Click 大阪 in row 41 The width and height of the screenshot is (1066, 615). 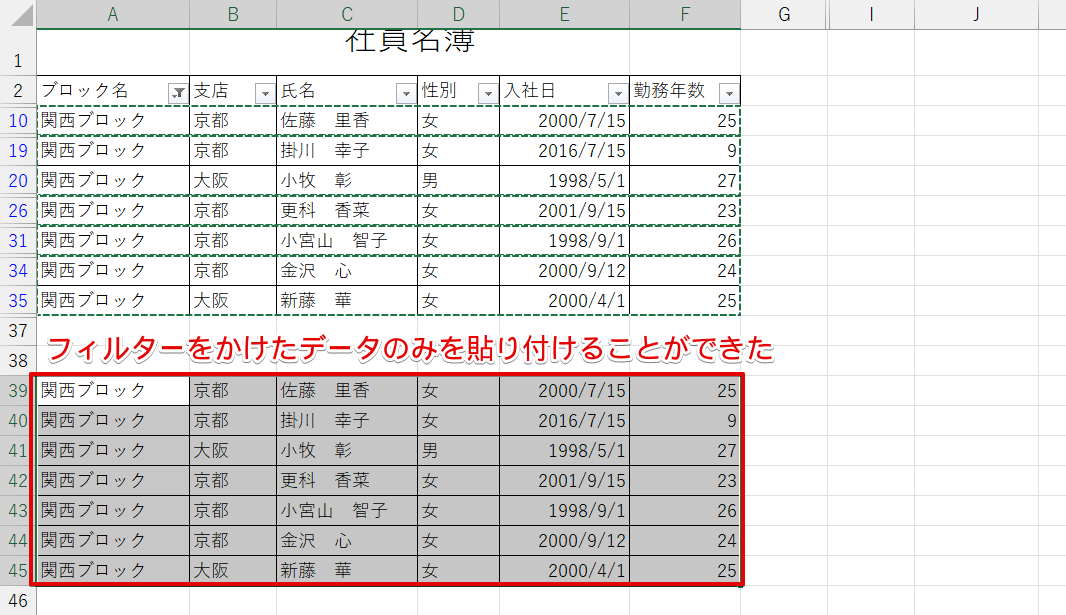pos(211,450)
